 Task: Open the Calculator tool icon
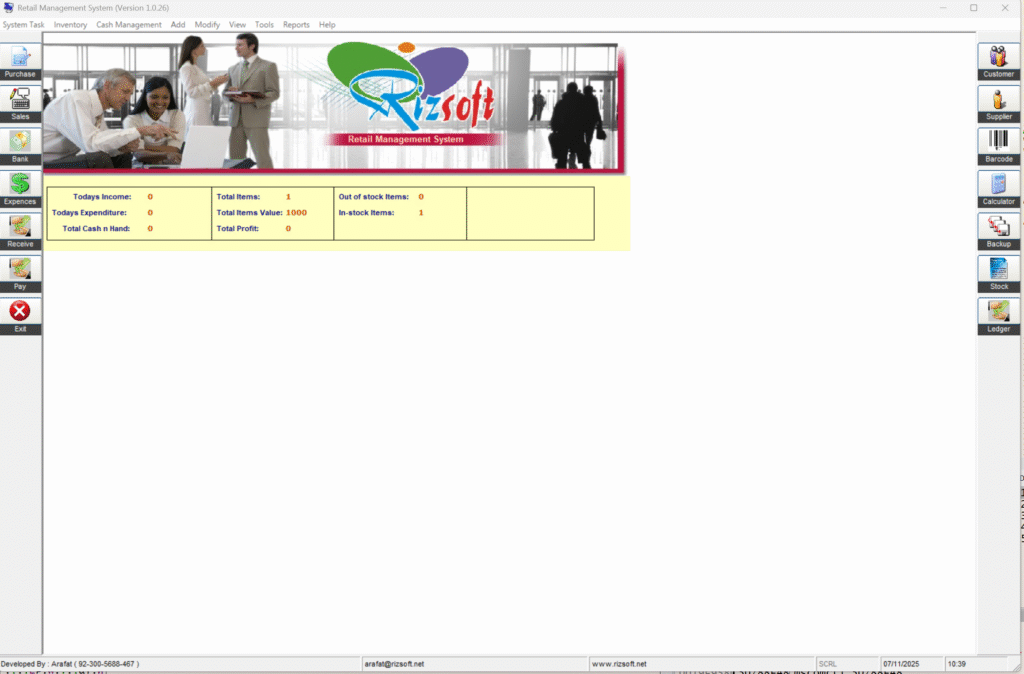click(x=998, y=185)
